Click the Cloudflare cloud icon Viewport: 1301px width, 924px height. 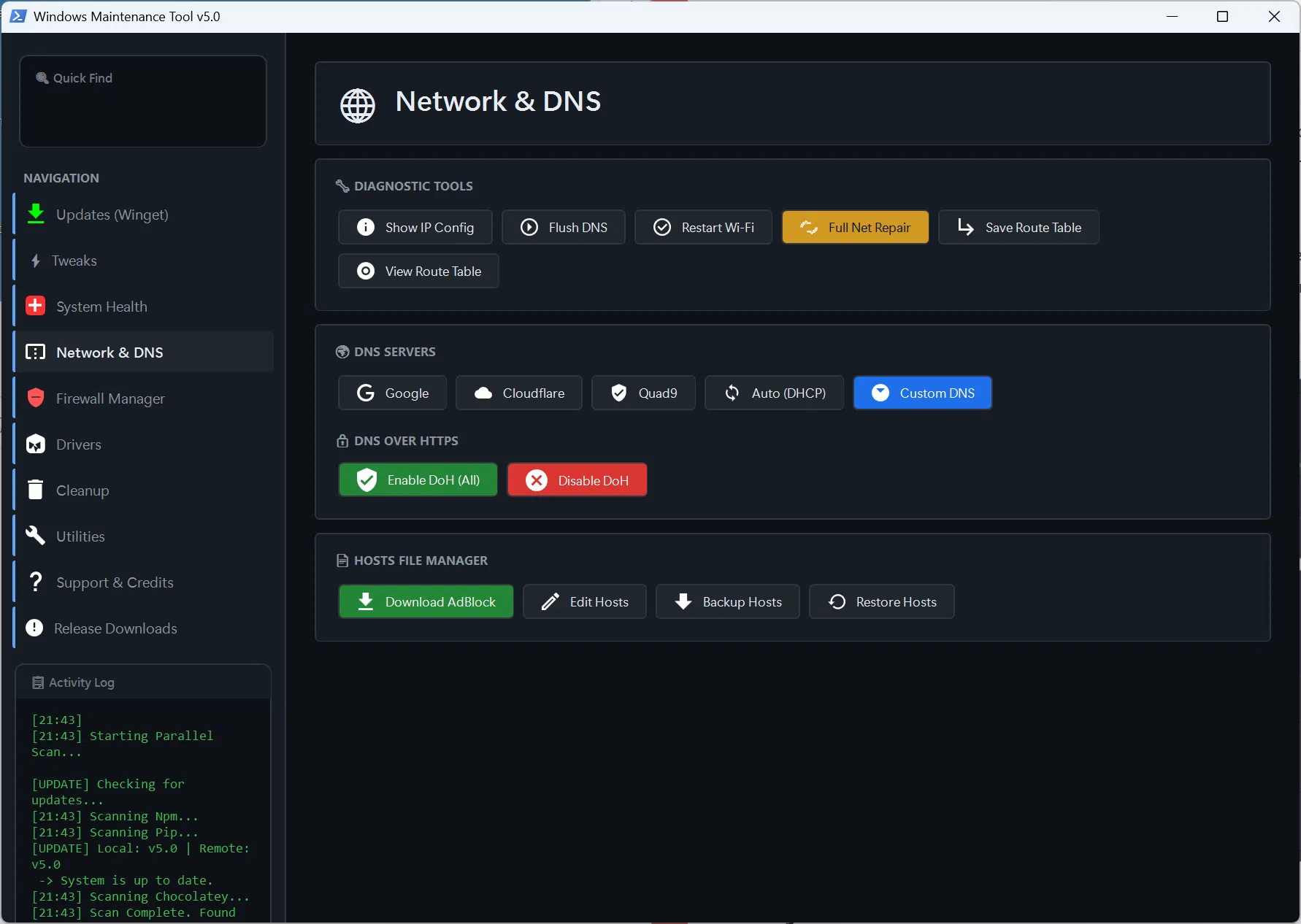(x=483, y=393)
